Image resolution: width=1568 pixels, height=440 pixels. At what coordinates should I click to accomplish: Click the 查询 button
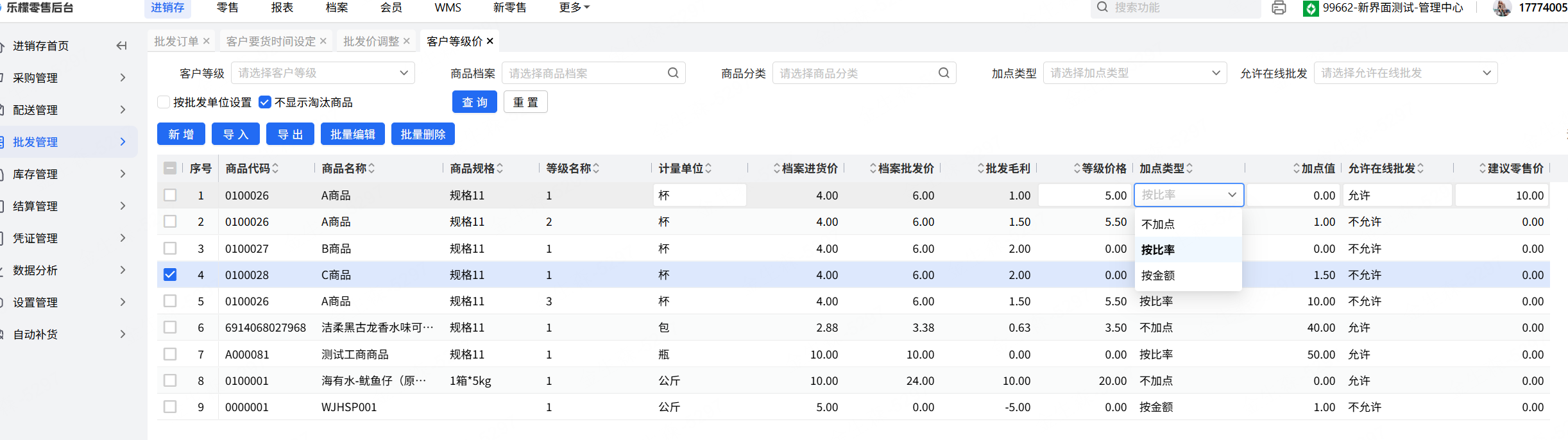coord(475,102)
